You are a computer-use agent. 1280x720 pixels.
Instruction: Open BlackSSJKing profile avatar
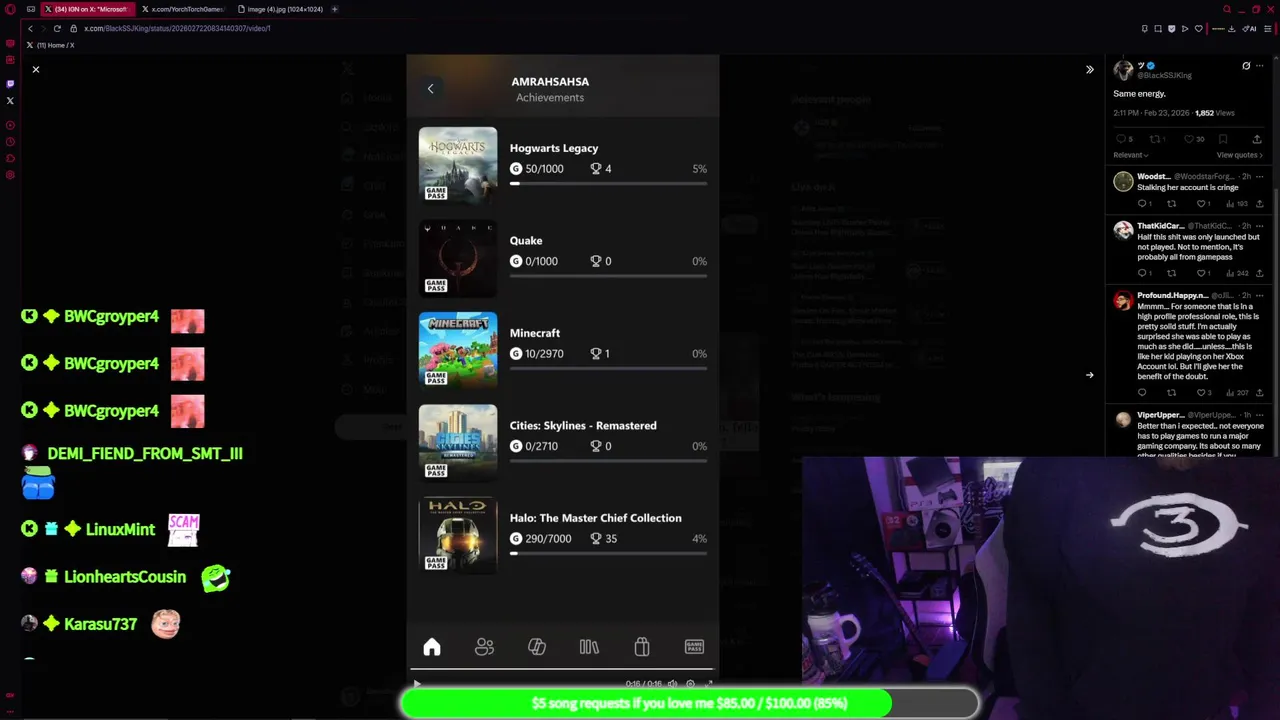1123,70
